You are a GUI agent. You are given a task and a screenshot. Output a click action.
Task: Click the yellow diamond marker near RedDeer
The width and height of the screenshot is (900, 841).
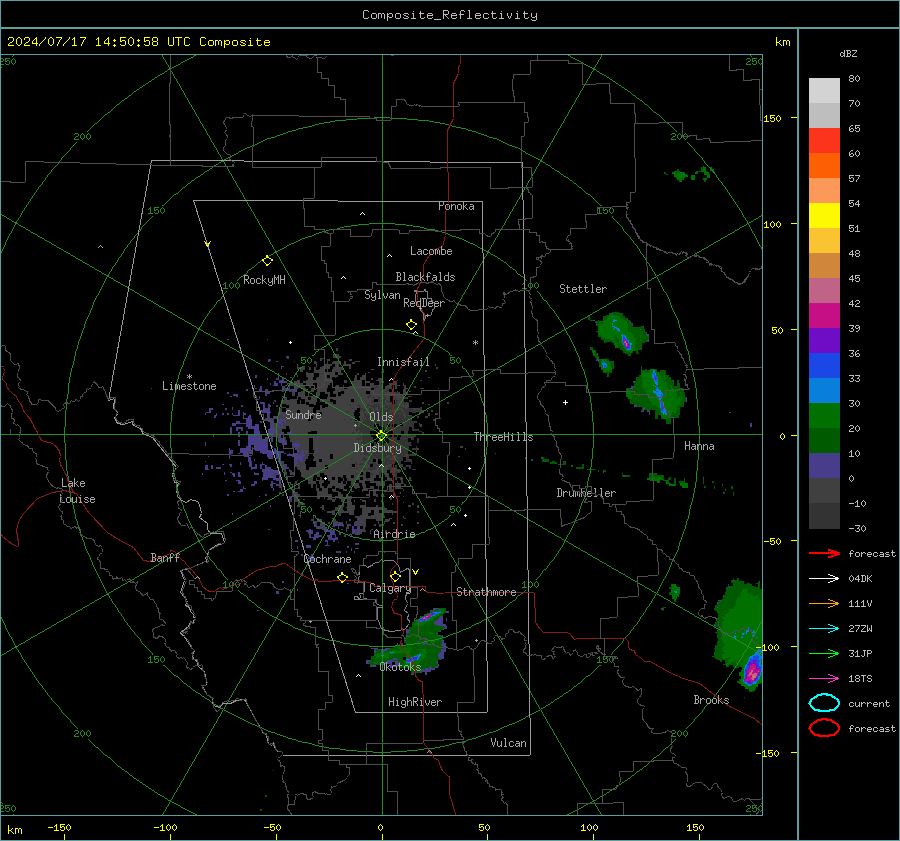pyautogui.click(x=411, y=325)
